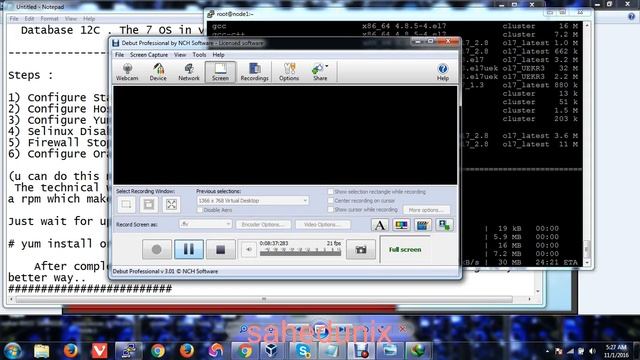Expand the Previous selections dropdown

(304, 200)
